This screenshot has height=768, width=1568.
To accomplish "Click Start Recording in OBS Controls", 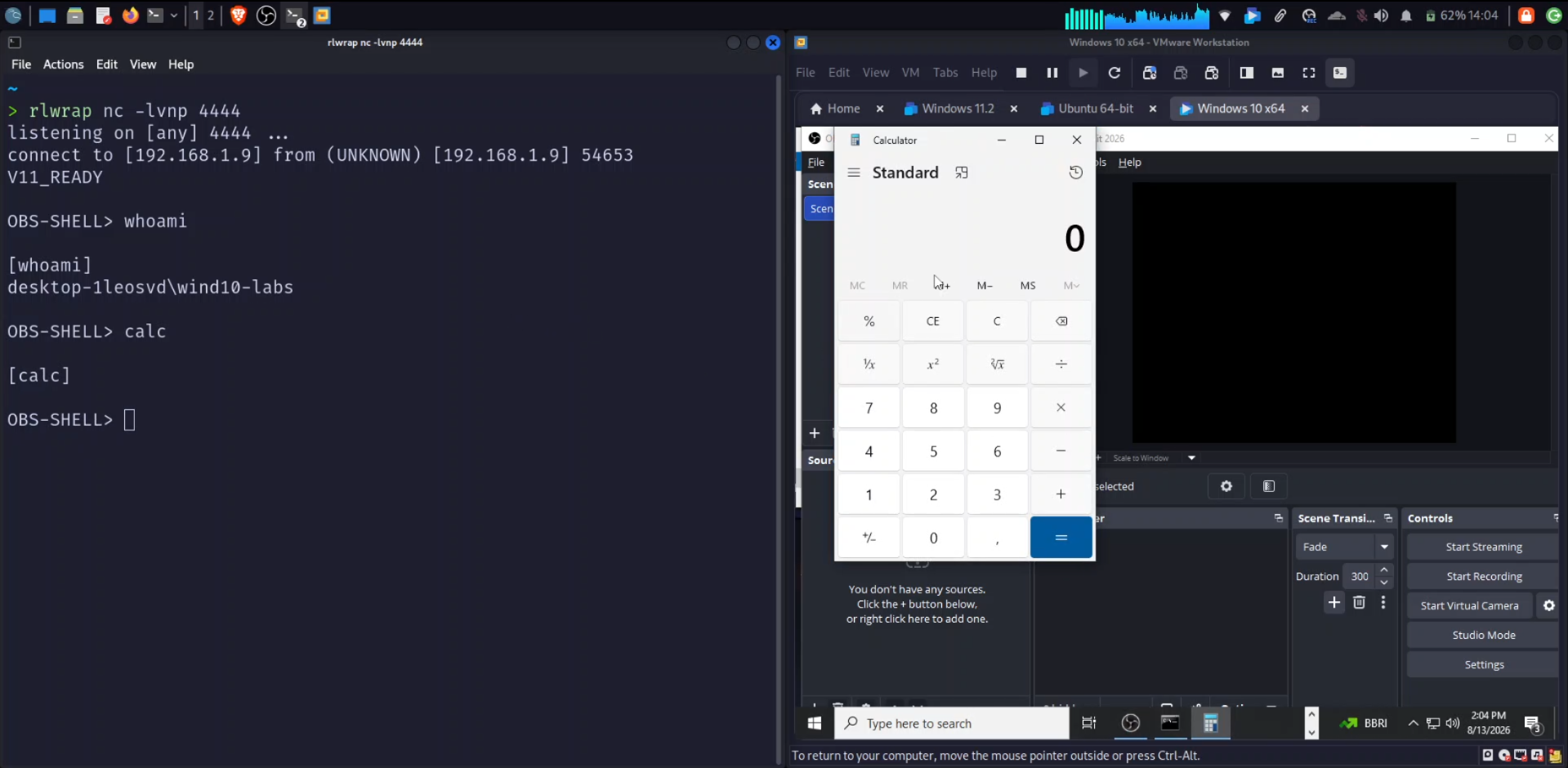I will coord(1483,577).
